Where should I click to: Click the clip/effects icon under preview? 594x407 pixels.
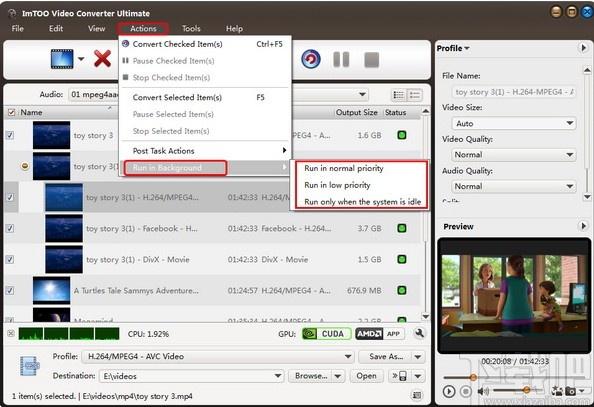[557, 391]
